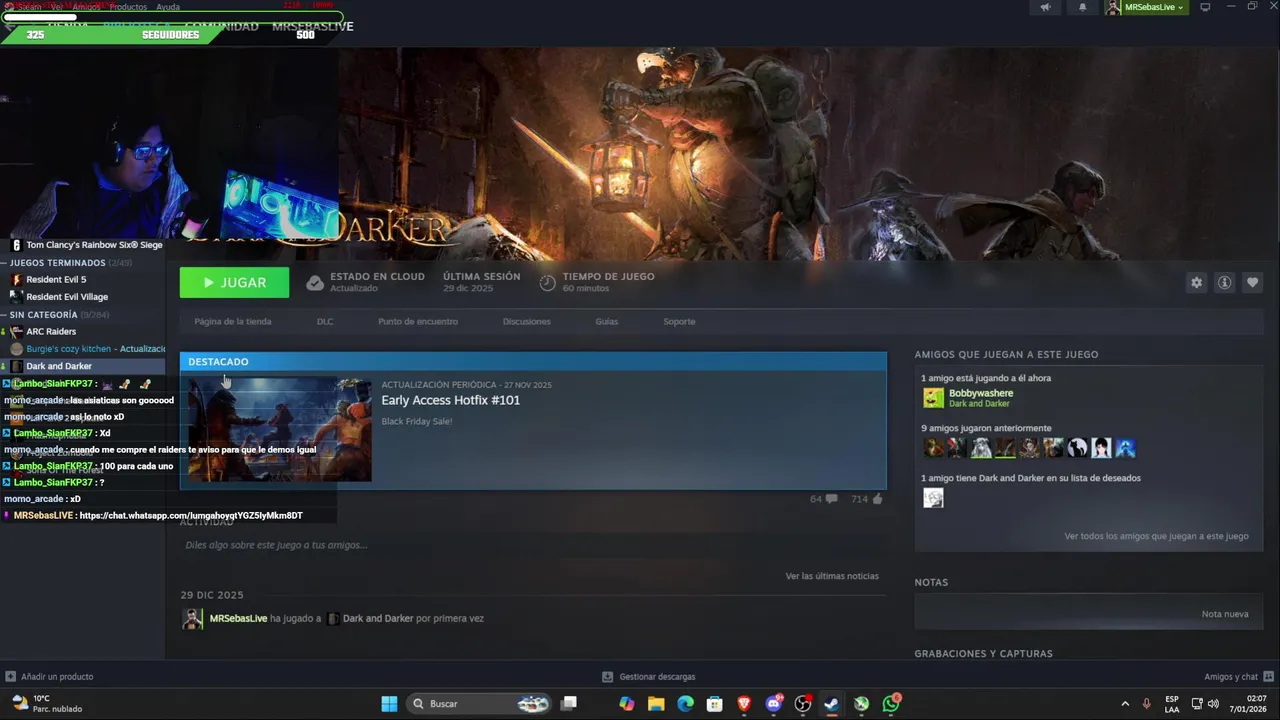Open Steam notifications bell icon
The width and height of the screenshot is (1280, 720).
(1082, 7)
